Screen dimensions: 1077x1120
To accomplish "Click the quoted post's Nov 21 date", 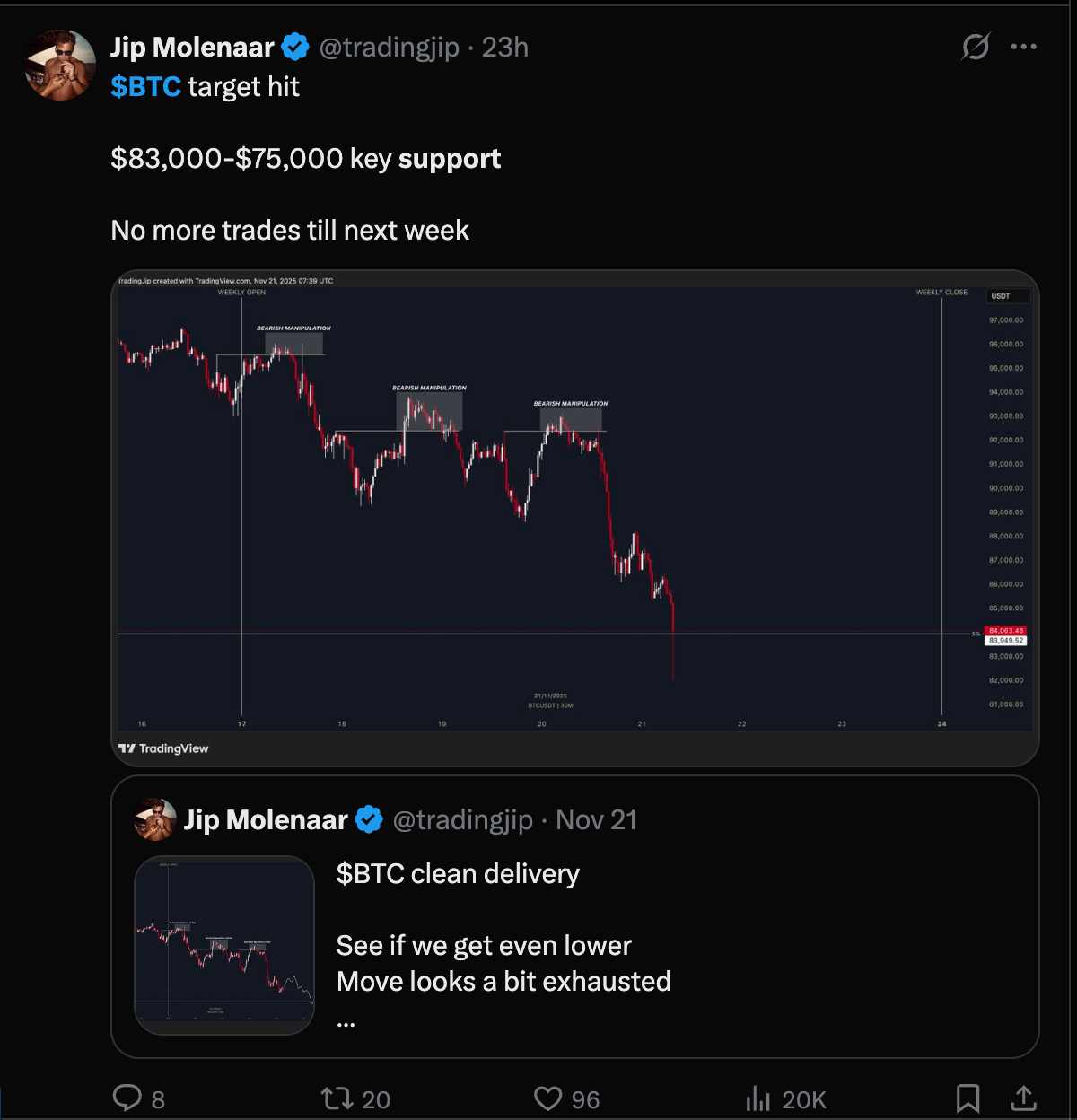I will pyautogui.click(x=596, y=819).
